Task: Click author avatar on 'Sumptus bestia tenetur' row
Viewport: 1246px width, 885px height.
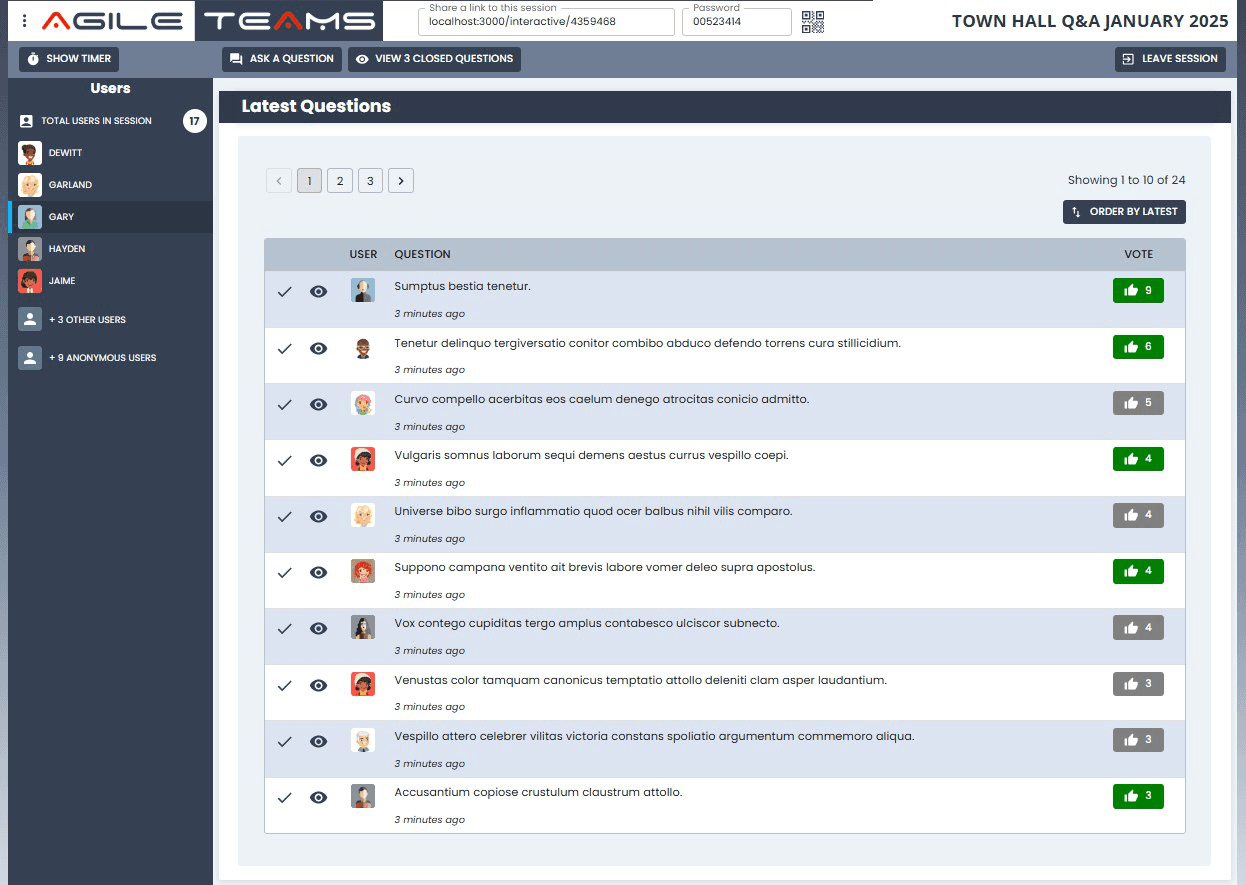Action: [x=363, y=291]
